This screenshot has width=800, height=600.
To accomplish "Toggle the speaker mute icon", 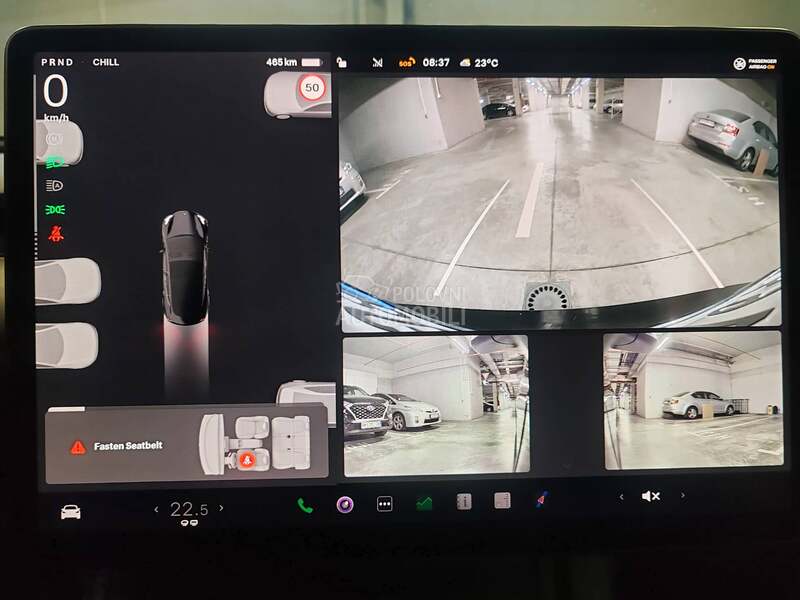I will pyautogui.click(x=651, y=496).
